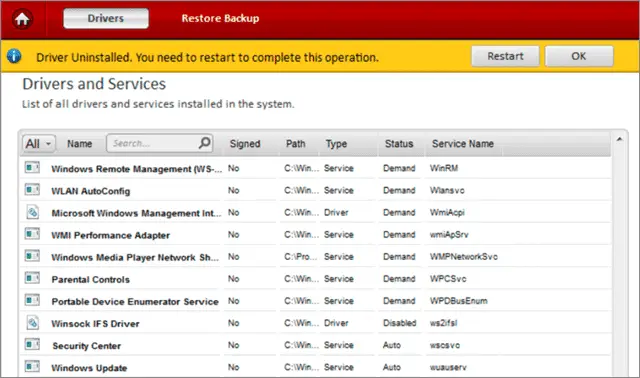
Task: Select the Security Center row name
Action: [x=87, y=346]
